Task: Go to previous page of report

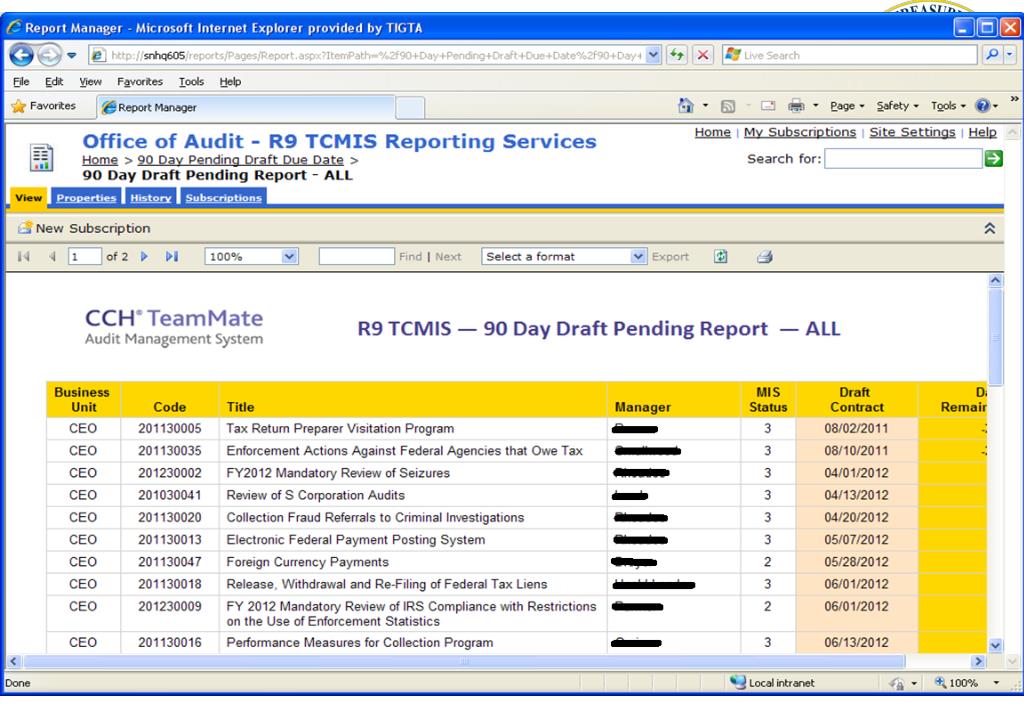Action: tap(52, 257)
